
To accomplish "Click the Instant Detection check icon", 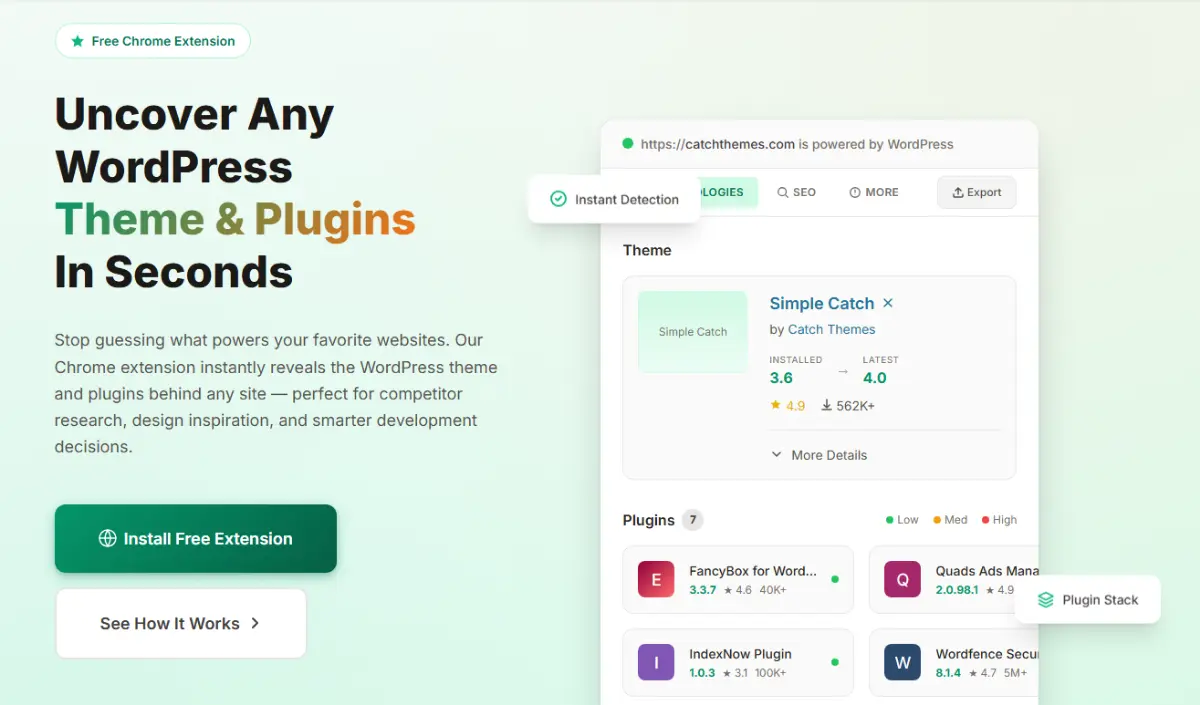I will (x=558, y=198).
